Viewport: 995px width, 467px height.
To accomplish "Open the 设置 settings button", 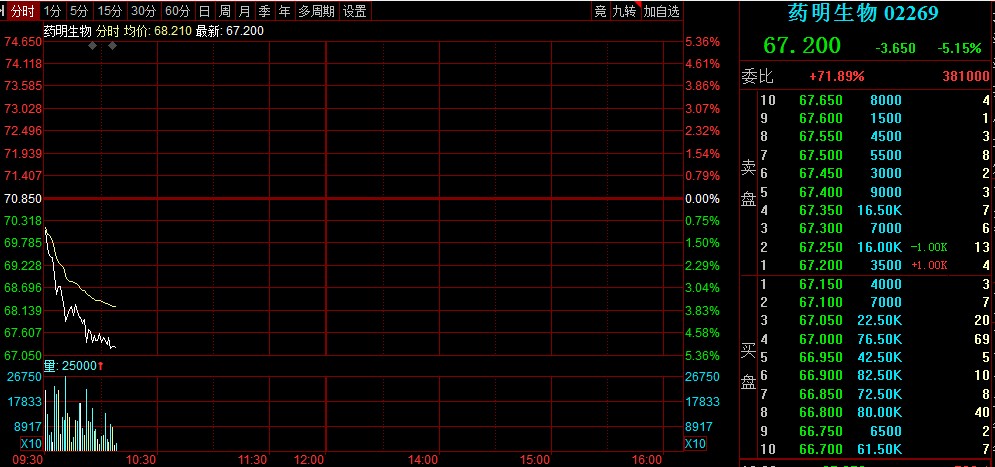I will (354, 11).
